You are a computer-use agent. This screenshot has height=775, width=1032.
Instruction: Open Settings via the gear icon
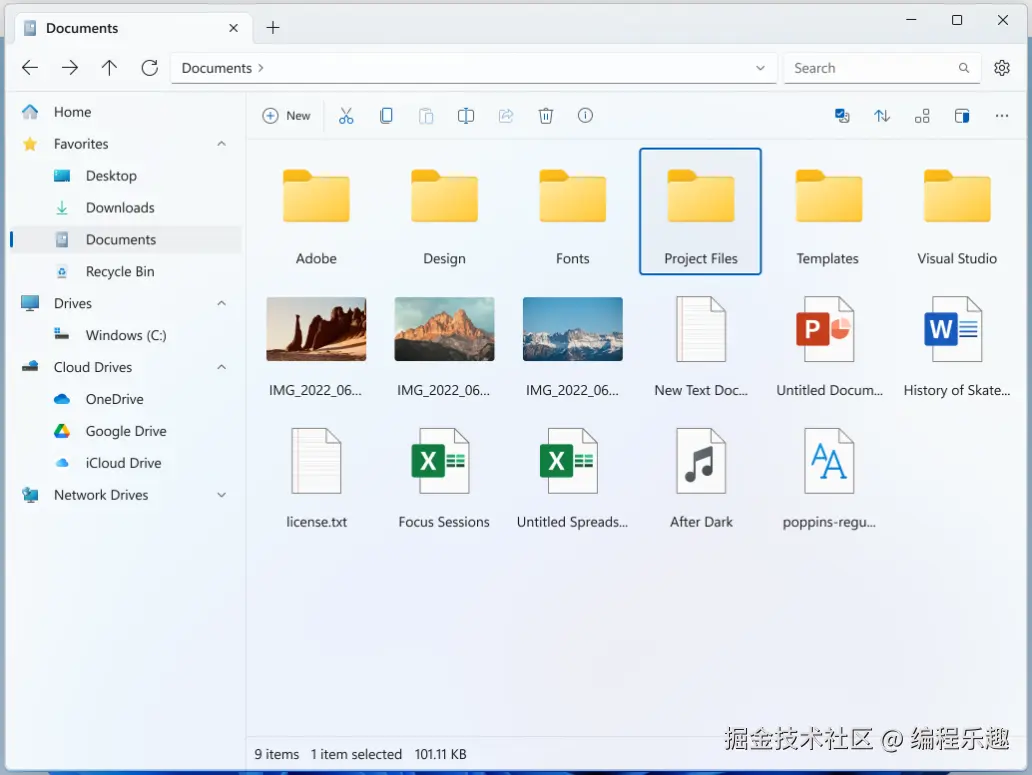pos(1002,67)
